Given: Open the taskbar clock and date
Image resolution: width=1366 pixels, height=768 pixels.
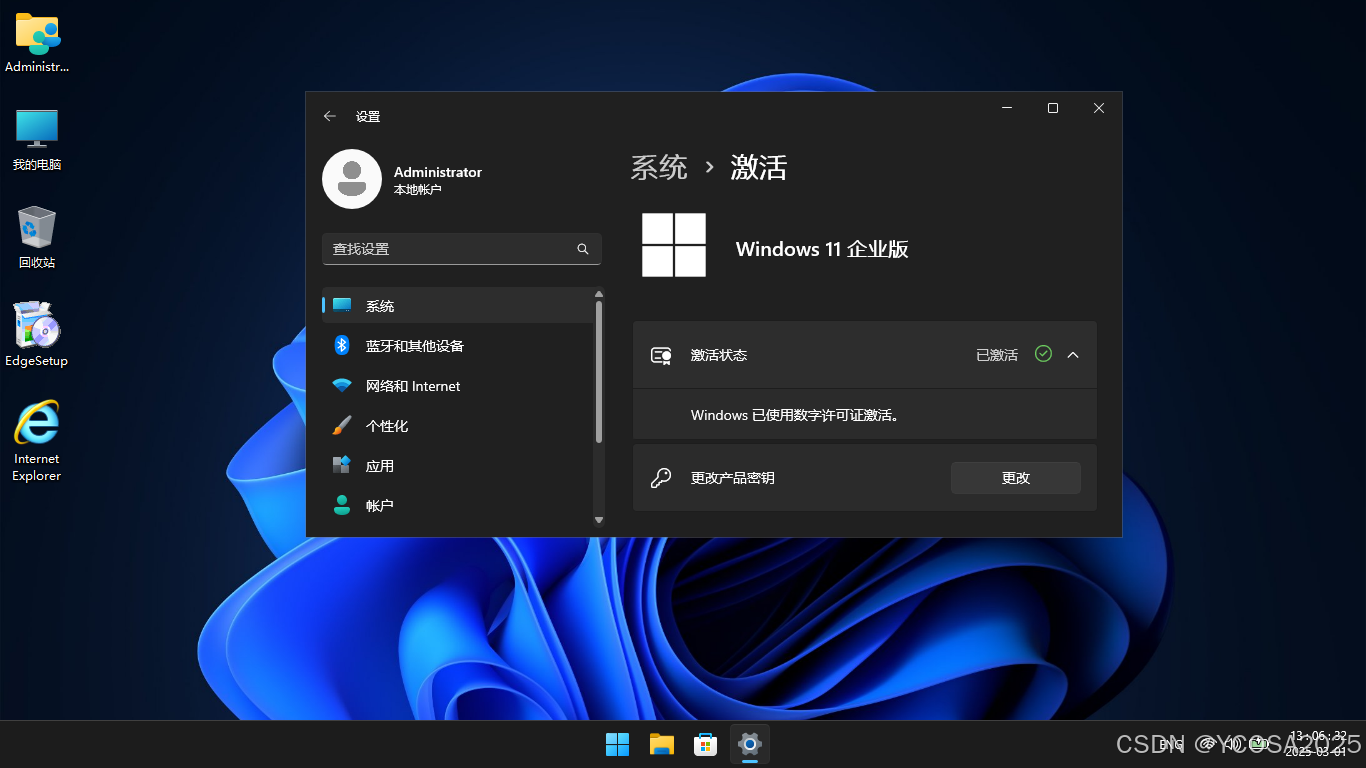Looking at the screenshot, I should [x=1317, y=743].
